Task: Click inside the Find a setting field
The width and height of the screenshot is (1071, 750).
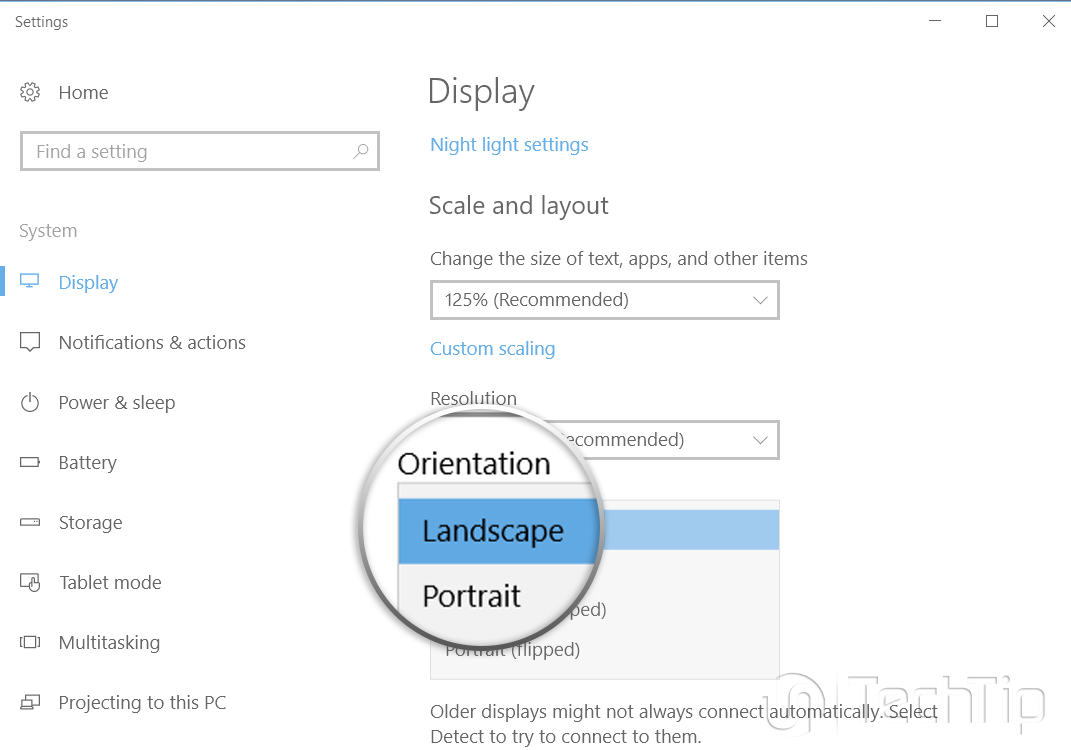Action: point(180,152)
